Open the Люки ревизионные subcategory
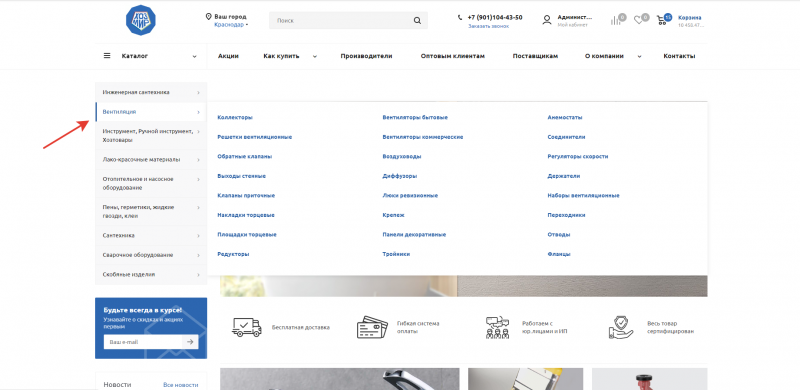This screenshot has height=390, width=800. pyautogui.click(x=410, y=196)
